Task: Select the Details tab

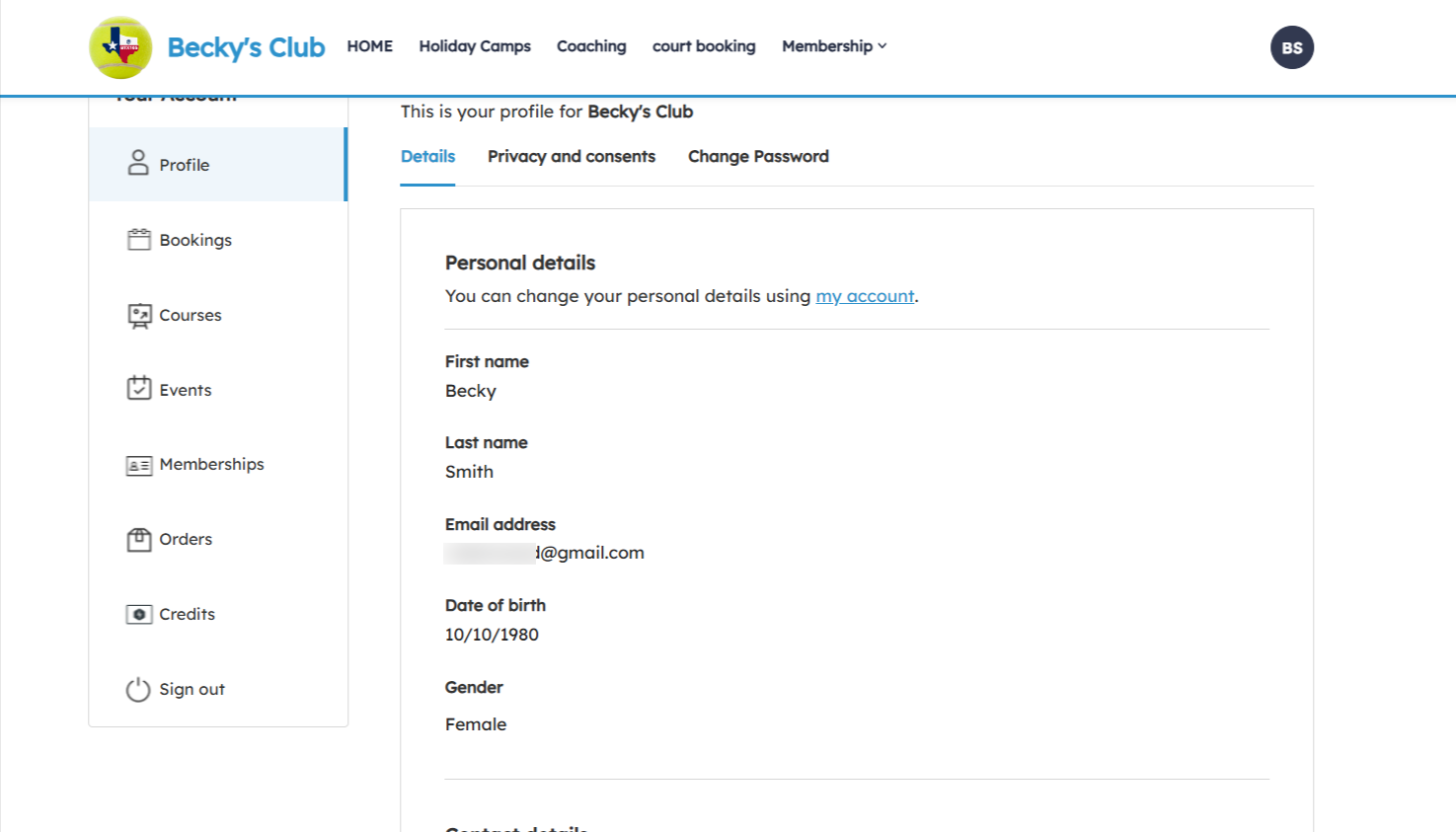Action: pyautogui.click(x=427, y=157)
